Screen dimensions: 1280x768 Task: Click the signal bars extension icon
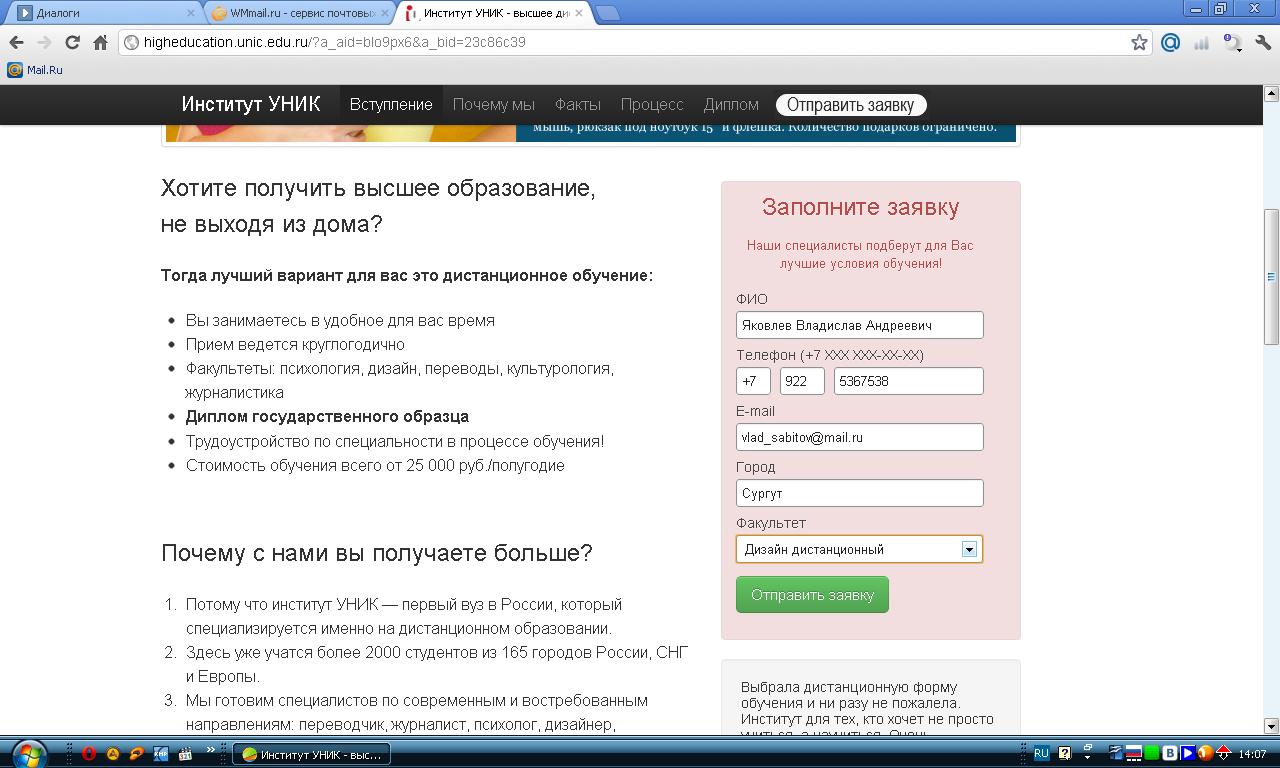coord(1202,42)
